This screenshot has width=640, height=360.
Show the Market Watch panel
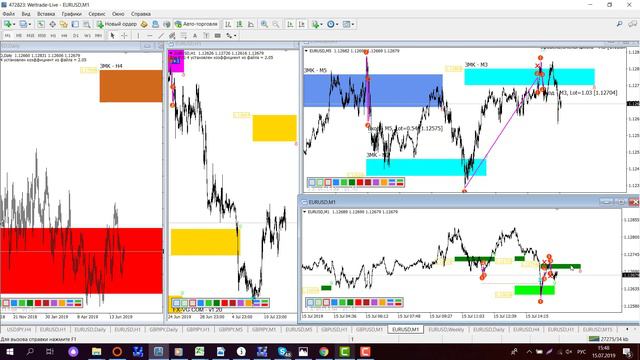(x=41, y=24)
